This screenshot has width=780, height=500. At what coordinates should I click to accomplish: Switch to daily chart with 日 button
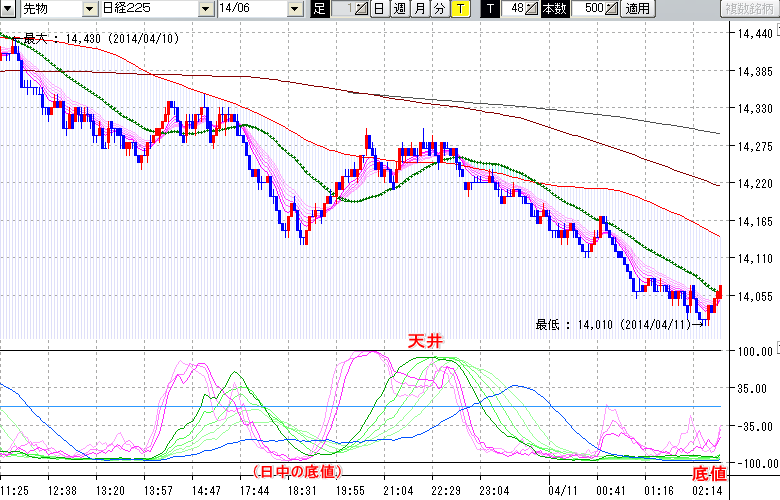click(379, 9)
